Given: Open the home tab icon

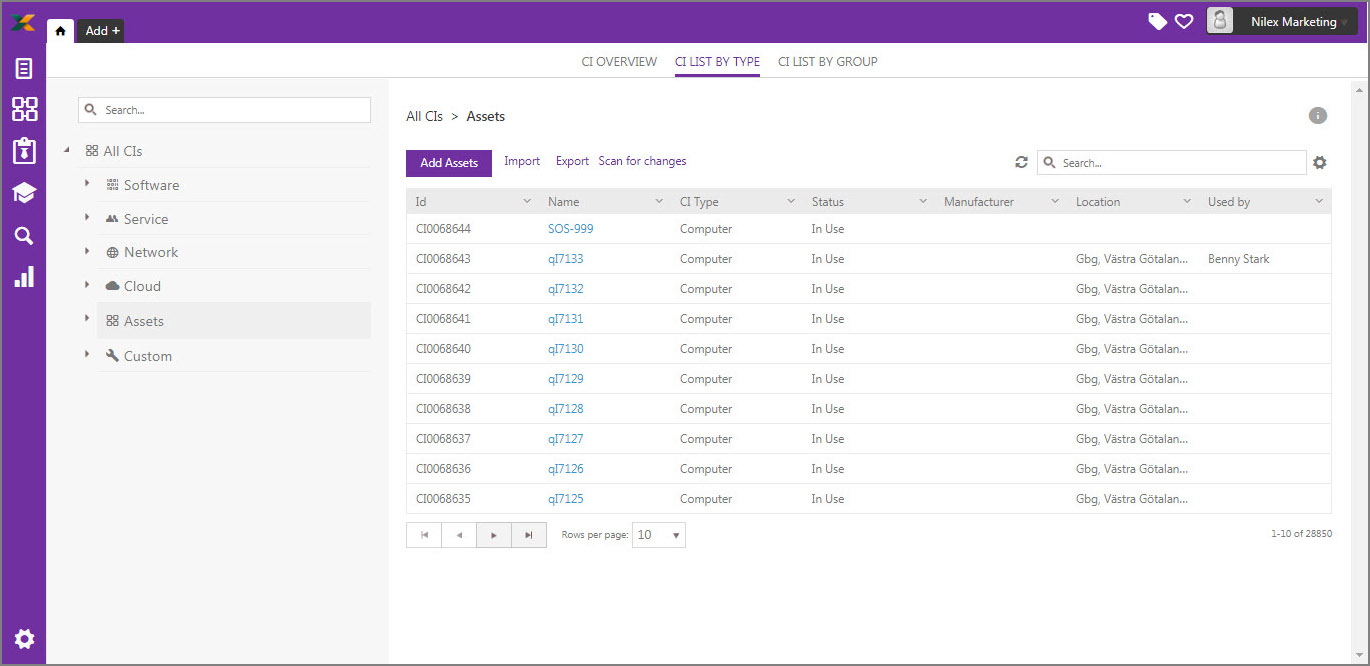Looking at the screenshot, I should [x=60, y=31].
